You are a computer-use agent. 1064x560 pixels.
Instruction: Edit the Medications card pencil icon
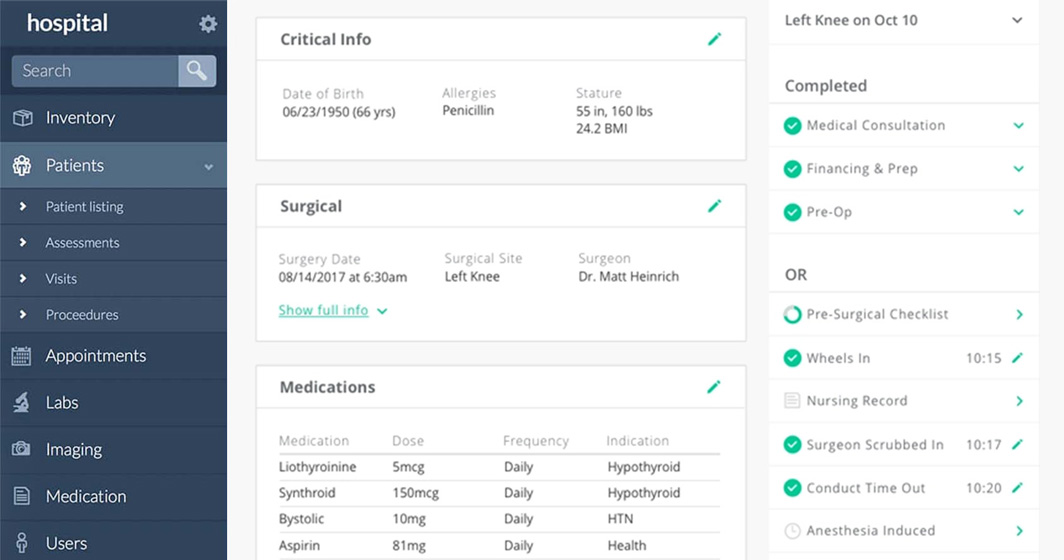[713, 387]
